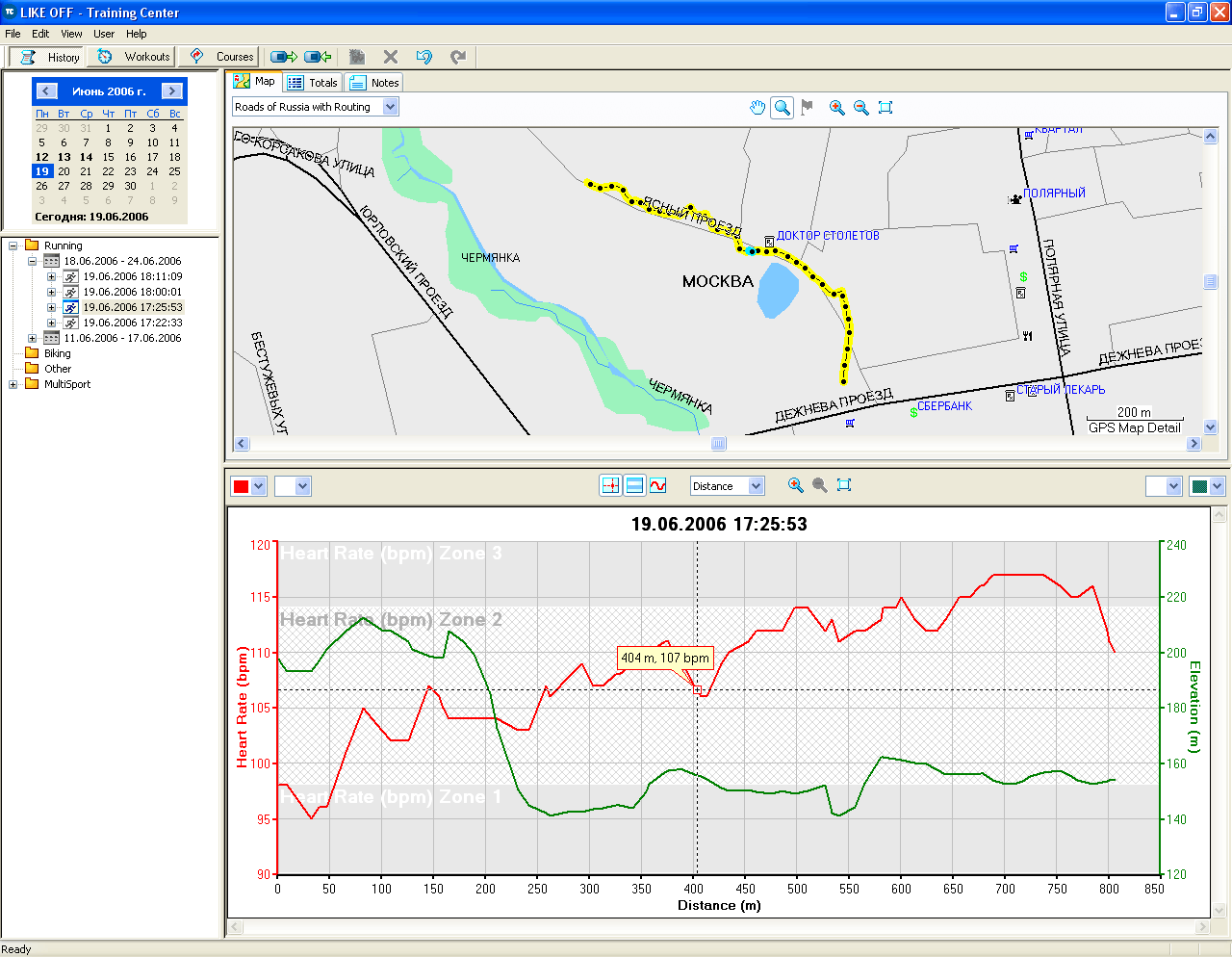
Task: Open the Workouts view button
Action: tap(133, 57)
